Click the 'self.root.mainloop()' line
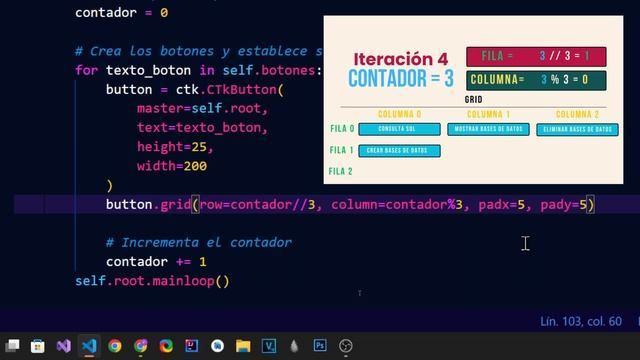This screenshot has height=360, width=640. (x=152, y=281)
